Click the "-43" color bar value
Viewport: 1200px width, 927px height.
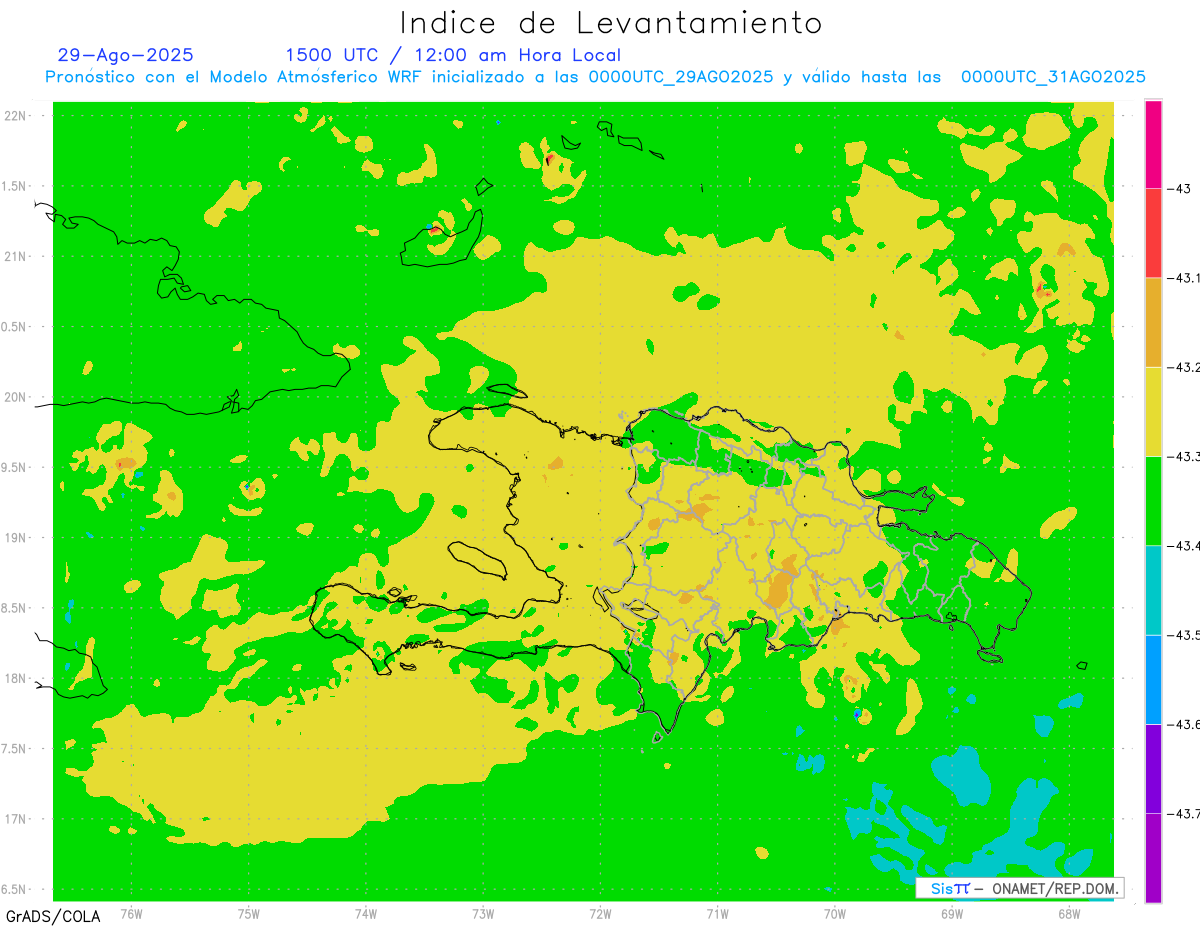click(1179, 188)
